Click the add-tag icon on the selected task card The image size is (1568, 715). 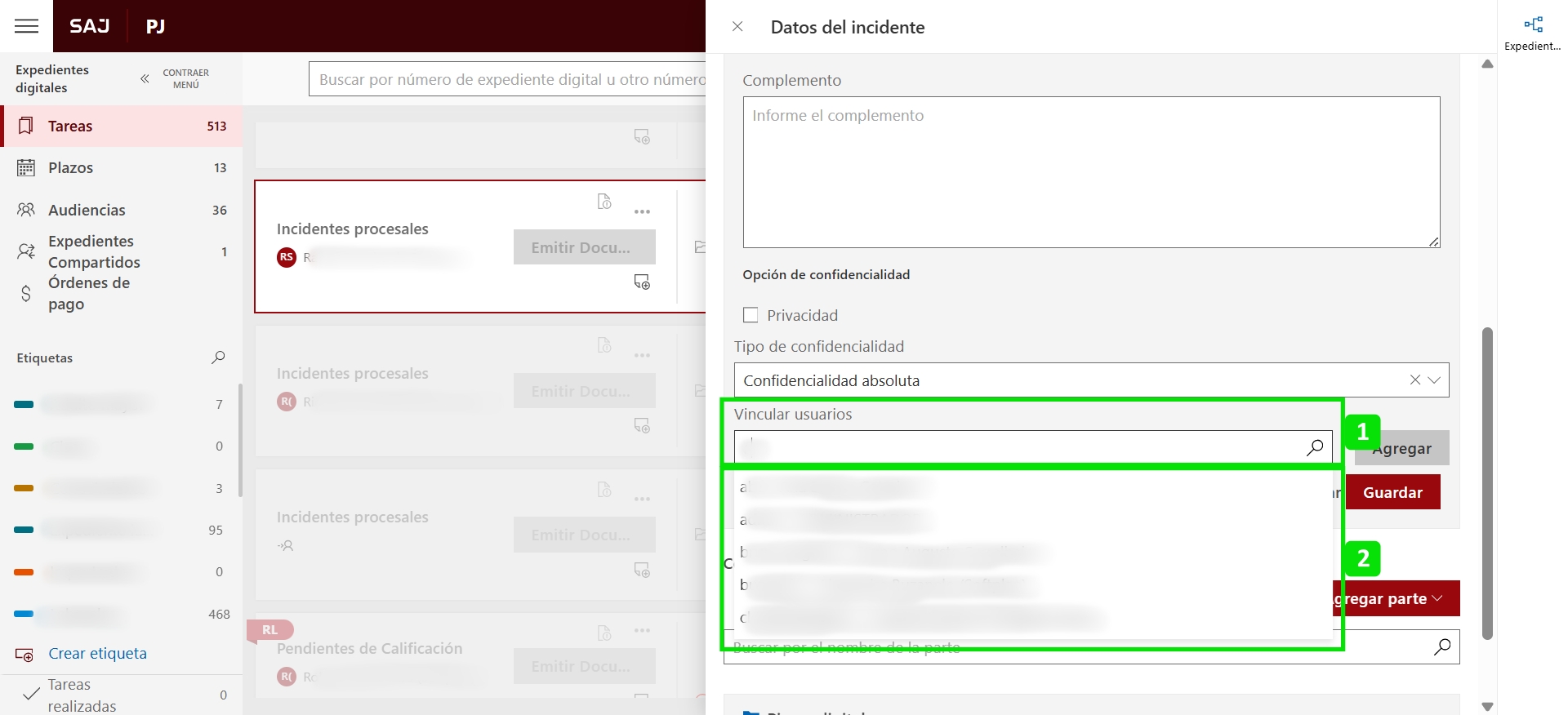[x=642, y=282]
